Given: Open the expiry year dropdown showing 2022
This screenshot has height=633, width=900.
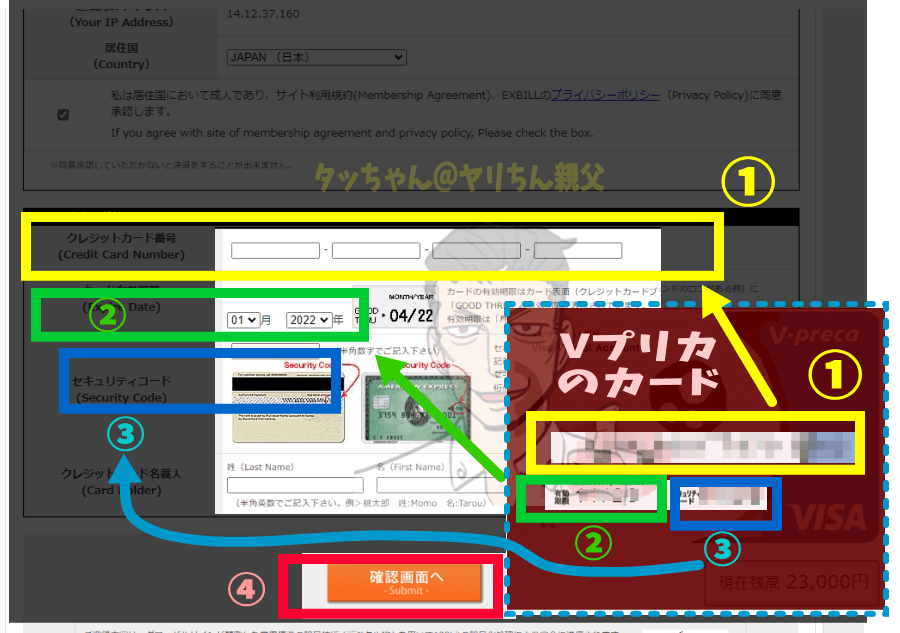Looking at the screenshot, I should pyautogui.click(x=309, y=320).
